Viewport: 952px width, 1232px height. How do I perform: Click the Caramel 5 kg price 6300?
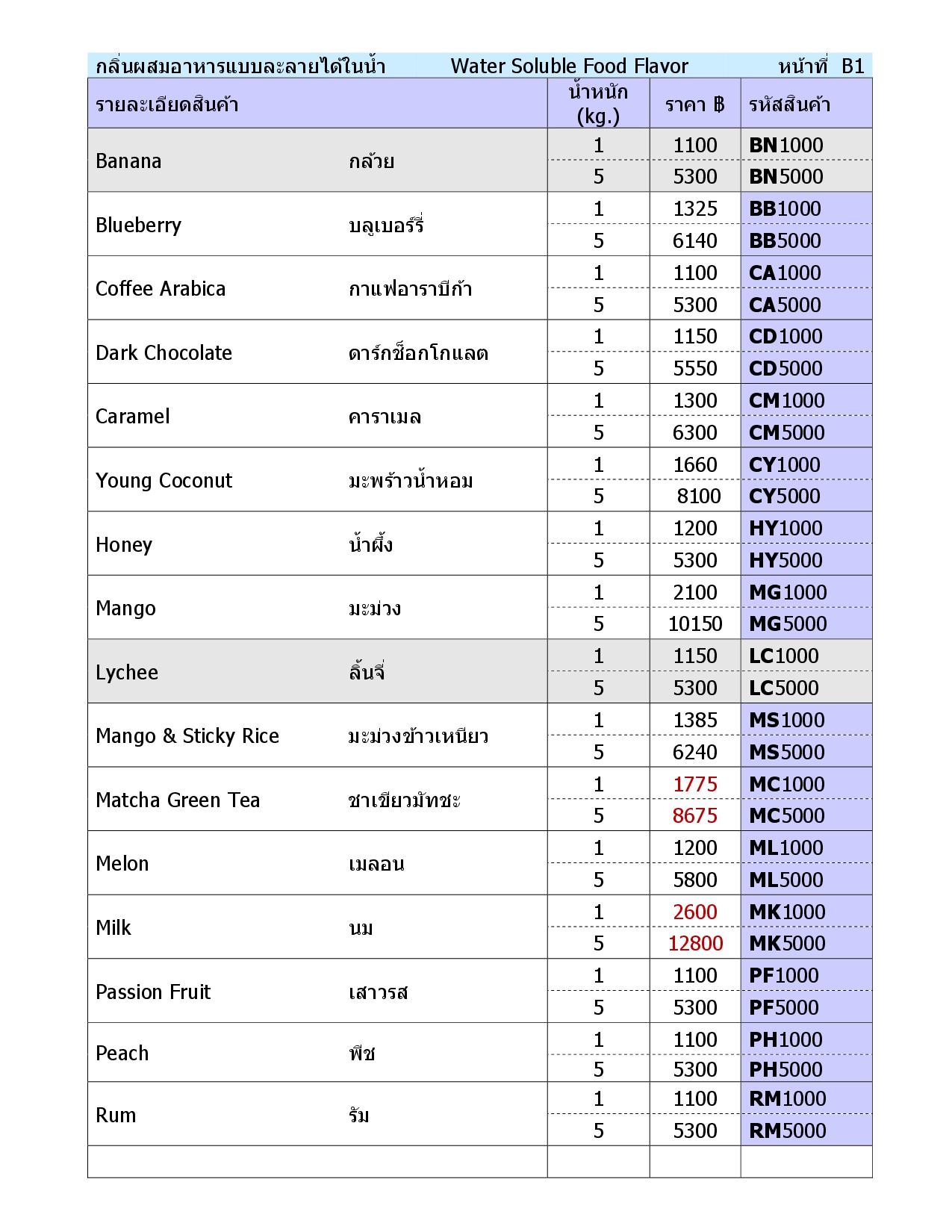pyautogui.click(x=694, y=432)
